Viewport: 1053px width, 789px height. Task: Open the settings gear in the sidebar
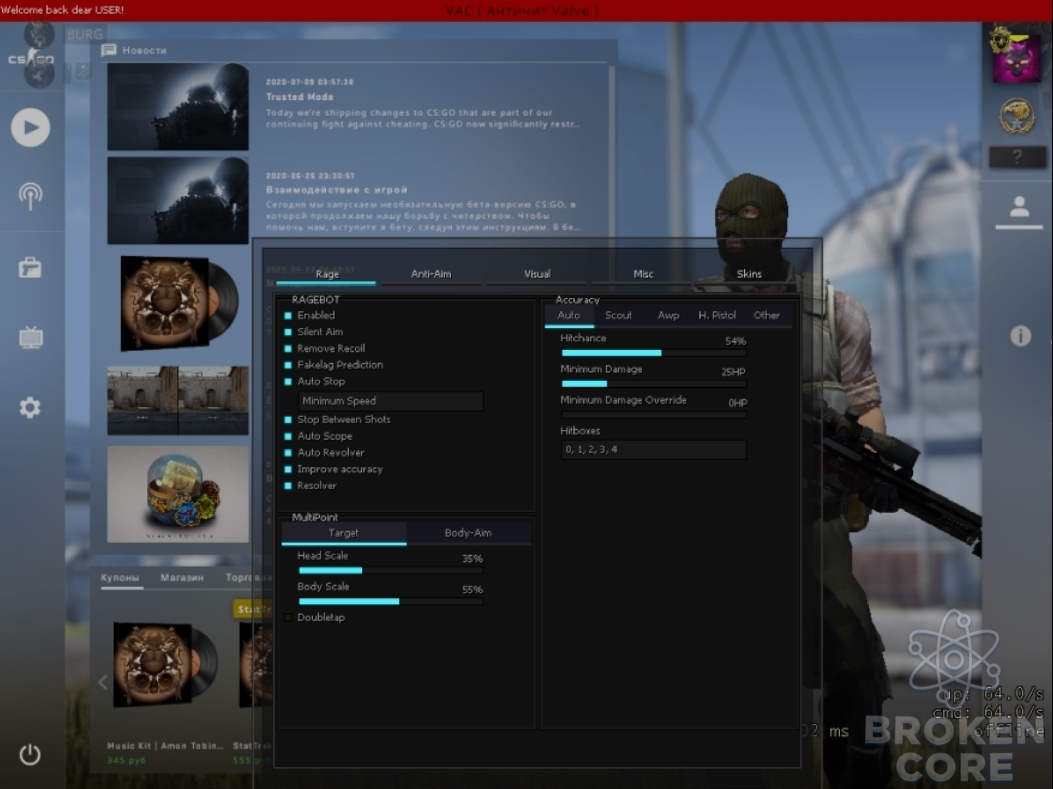click(30, 407)
